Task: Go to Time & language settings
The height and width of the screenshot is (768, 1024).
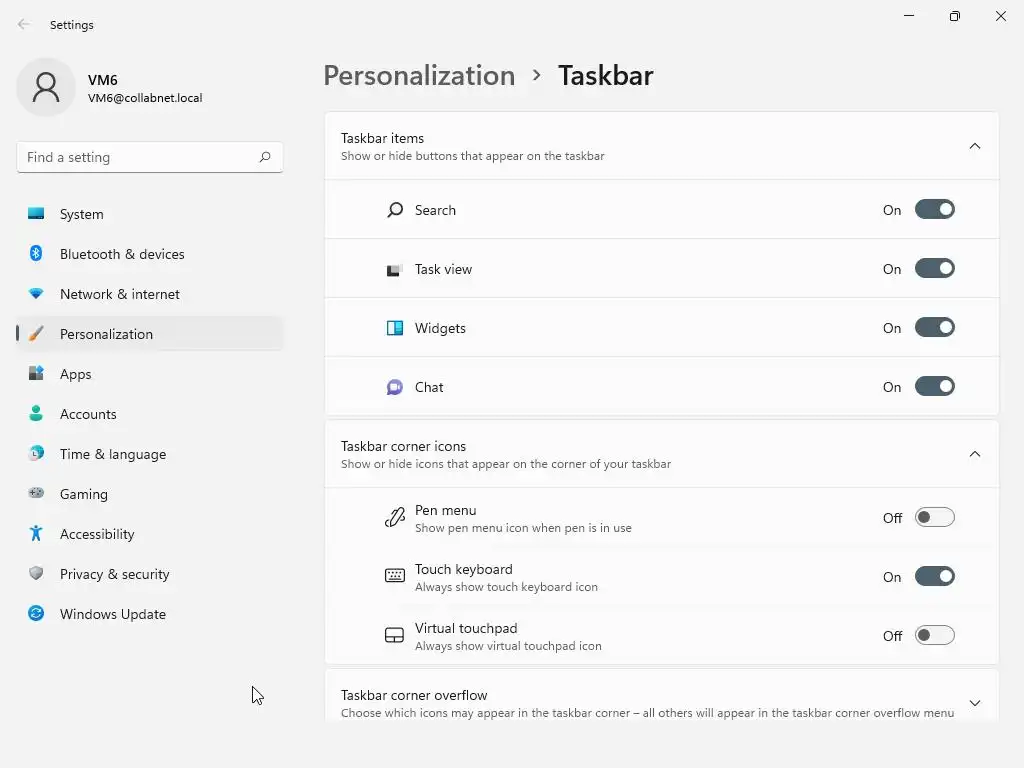Action: point(112,454)
